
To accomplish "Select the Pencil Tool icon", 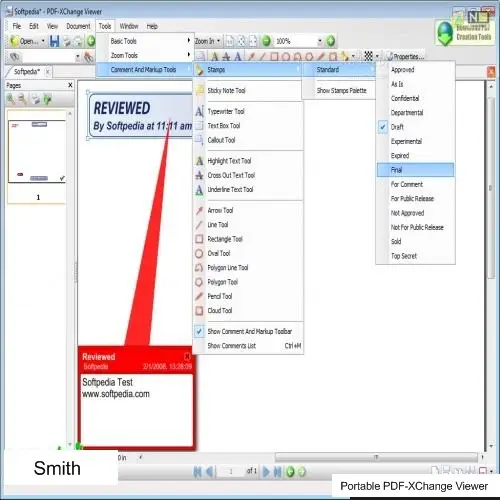I will pos(199,296).
